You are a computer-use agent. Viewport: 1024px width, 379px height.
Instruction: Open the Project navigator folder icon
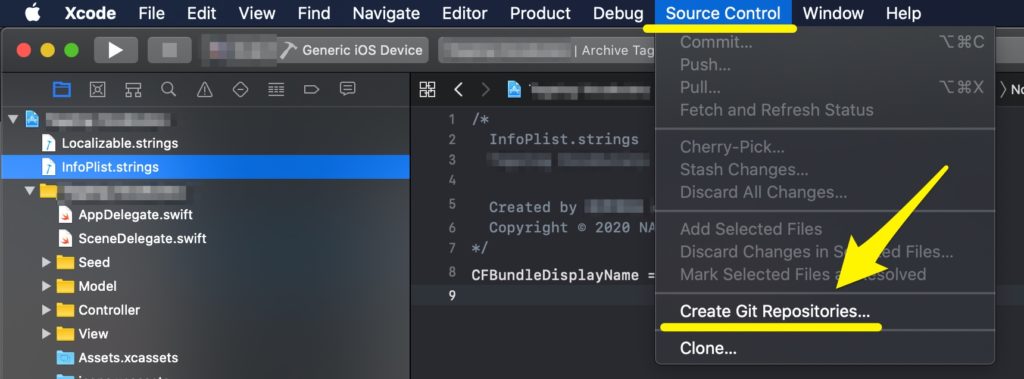click(61, 90)
